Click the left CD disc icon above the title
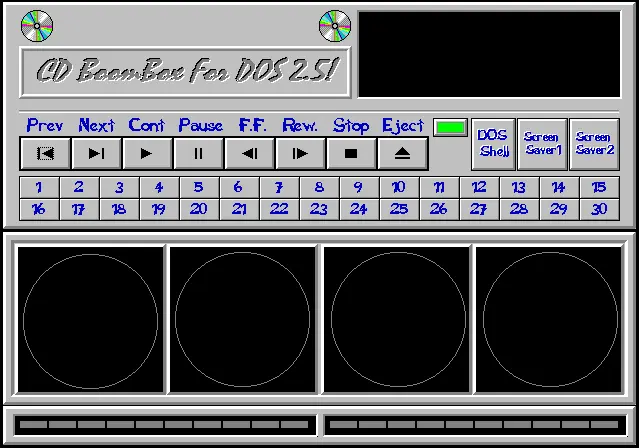The height and width of the screenshot is (448, 639). [36, 26]
